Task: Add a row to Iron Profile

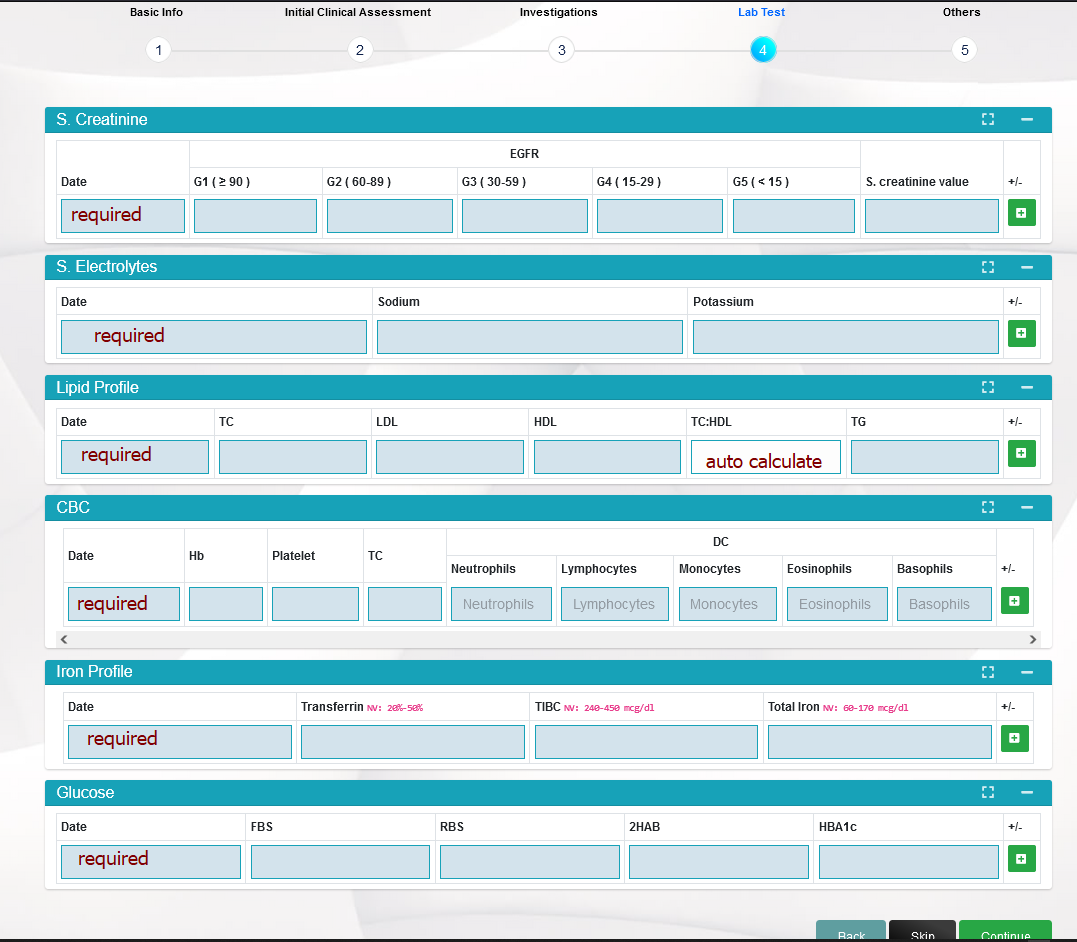Action: (1014, 738)
